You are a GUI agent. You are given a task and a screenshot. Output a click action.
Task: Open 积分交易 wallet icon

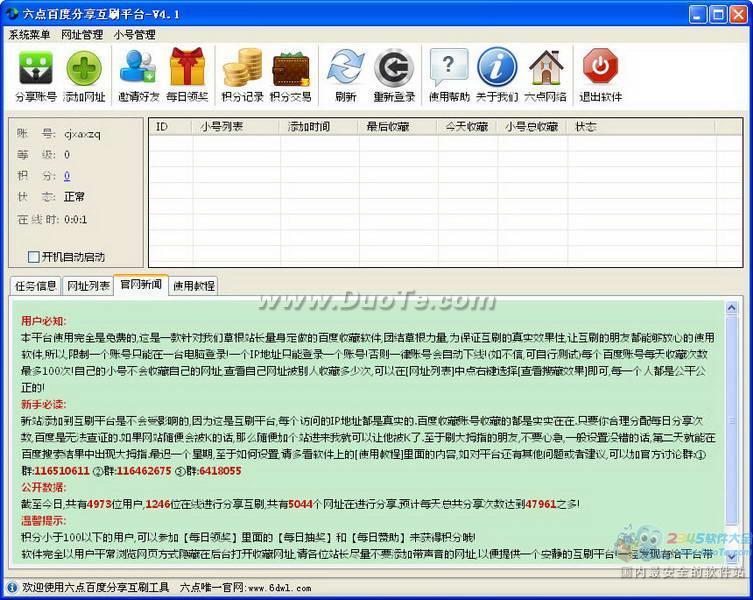tap(291, 75)
